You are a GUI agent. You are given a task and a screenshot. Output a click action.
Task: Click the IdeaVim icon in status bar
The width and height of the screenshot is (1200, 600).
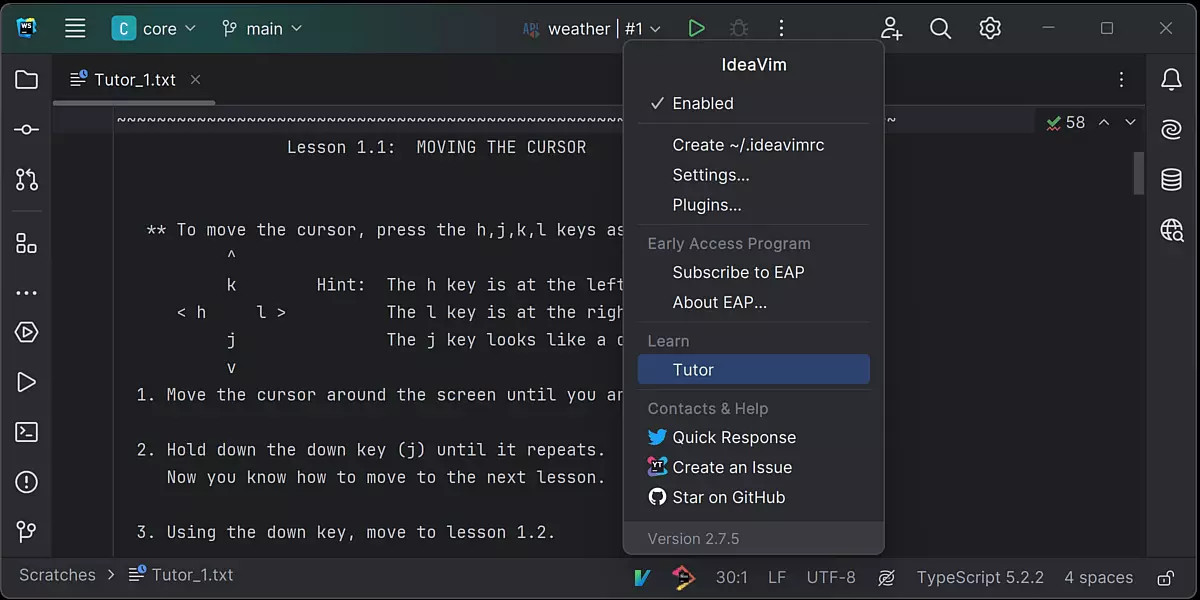pos(642,577)
